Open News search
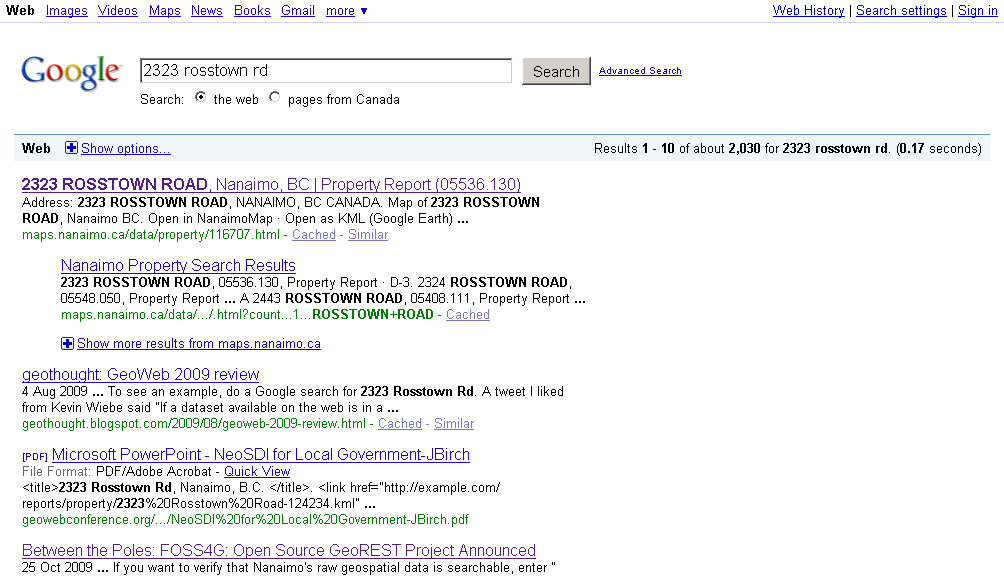Viewport: 1004px width, 576px height. [206, 11]
